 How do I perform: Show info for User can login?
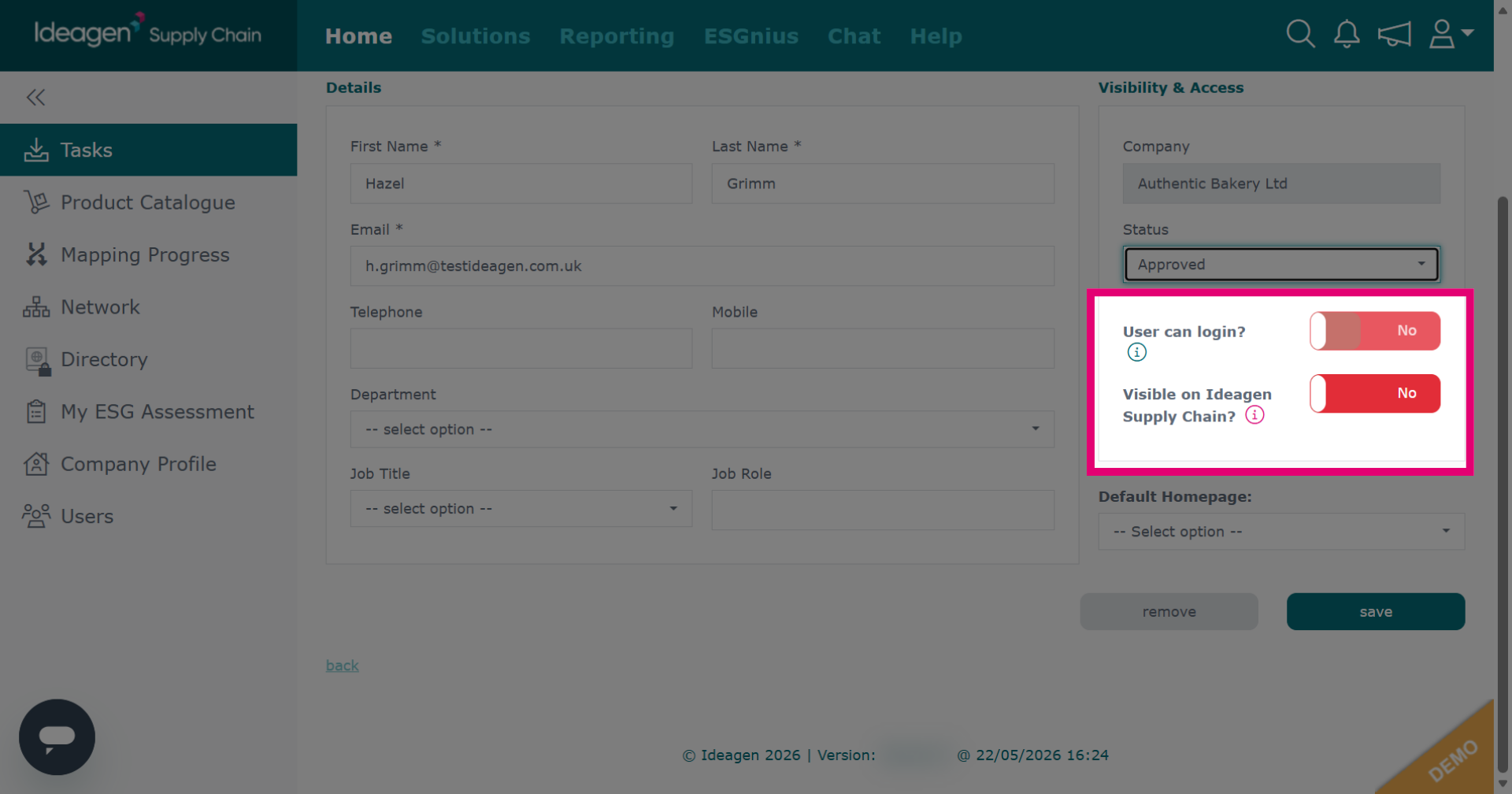point(1136,352)
